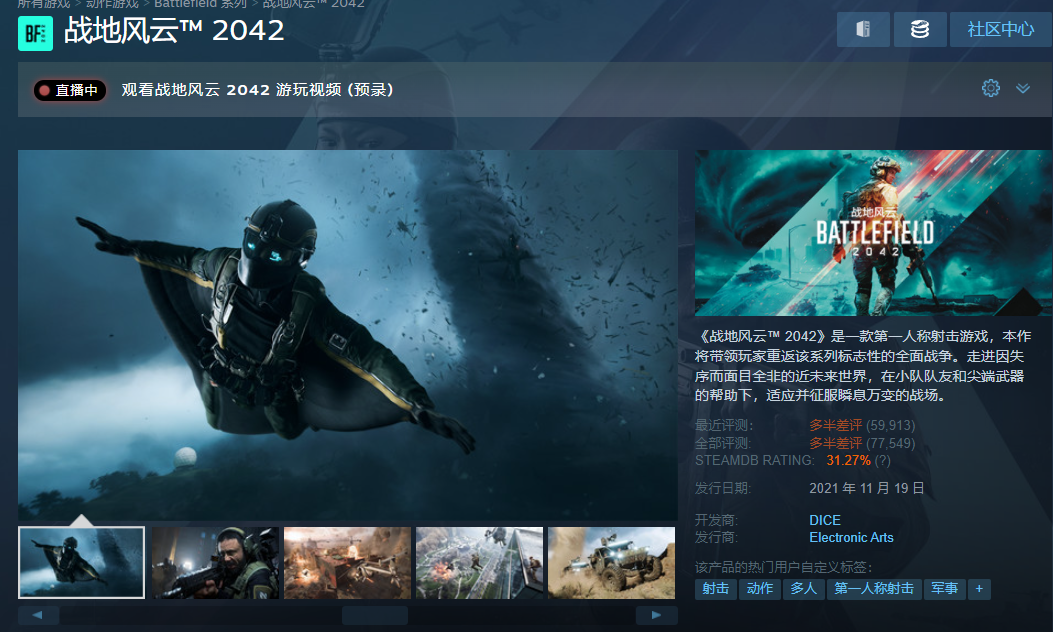Image resolution: width=1053 pixels, height=632 pixels.
Task: Open broadcast title 观看战地风云 2042 游玩视频
Action: pyautogui.click(x=257, y=90)
